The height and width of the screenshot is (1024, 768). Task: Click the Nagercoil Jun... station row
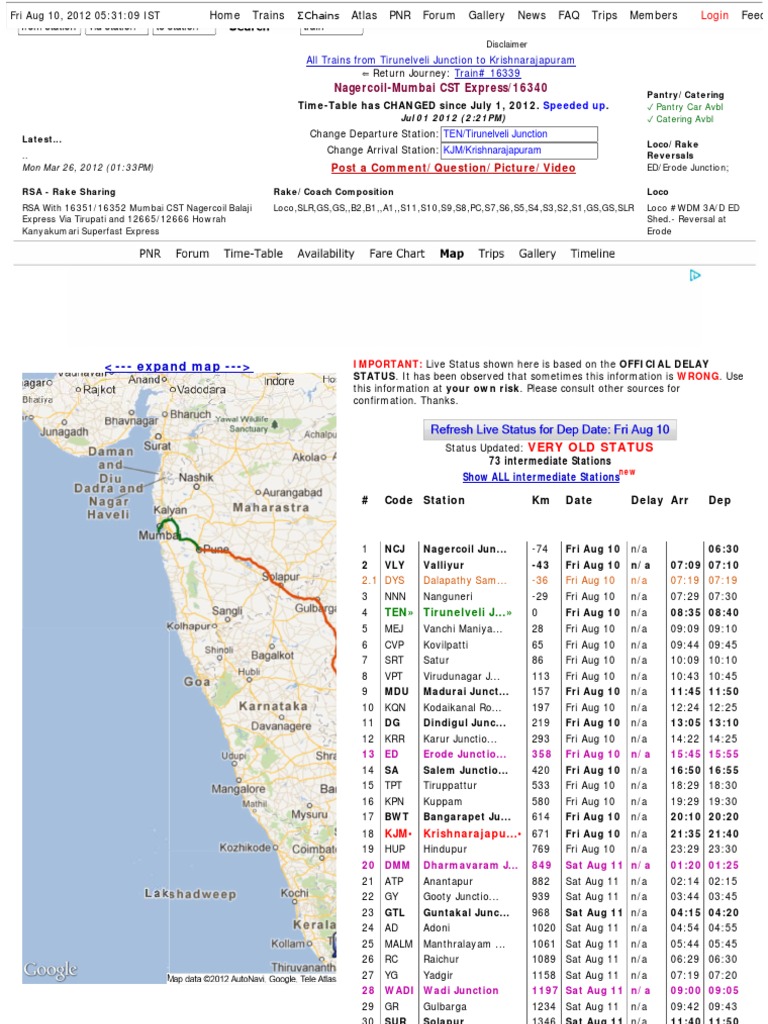[x=551, y=549]
